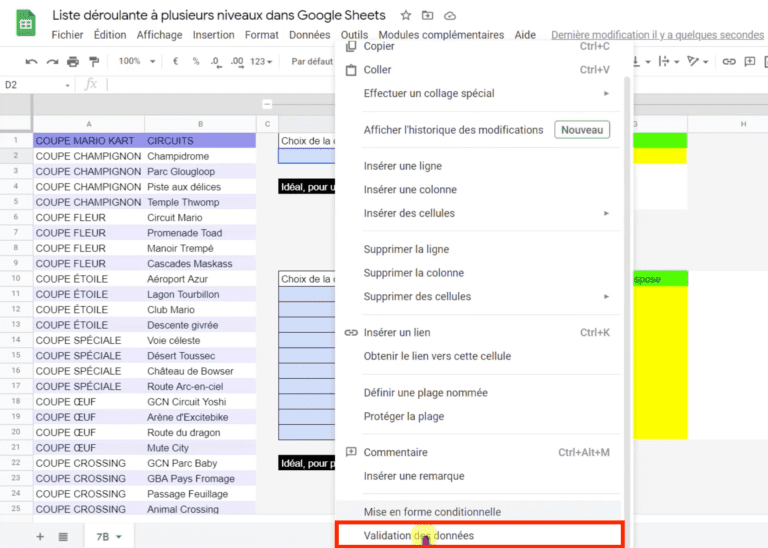The width and height of the screenshot is (768, 548).
Task: Select Mise en forme conditionnelle
Action: tap(480, 512)
